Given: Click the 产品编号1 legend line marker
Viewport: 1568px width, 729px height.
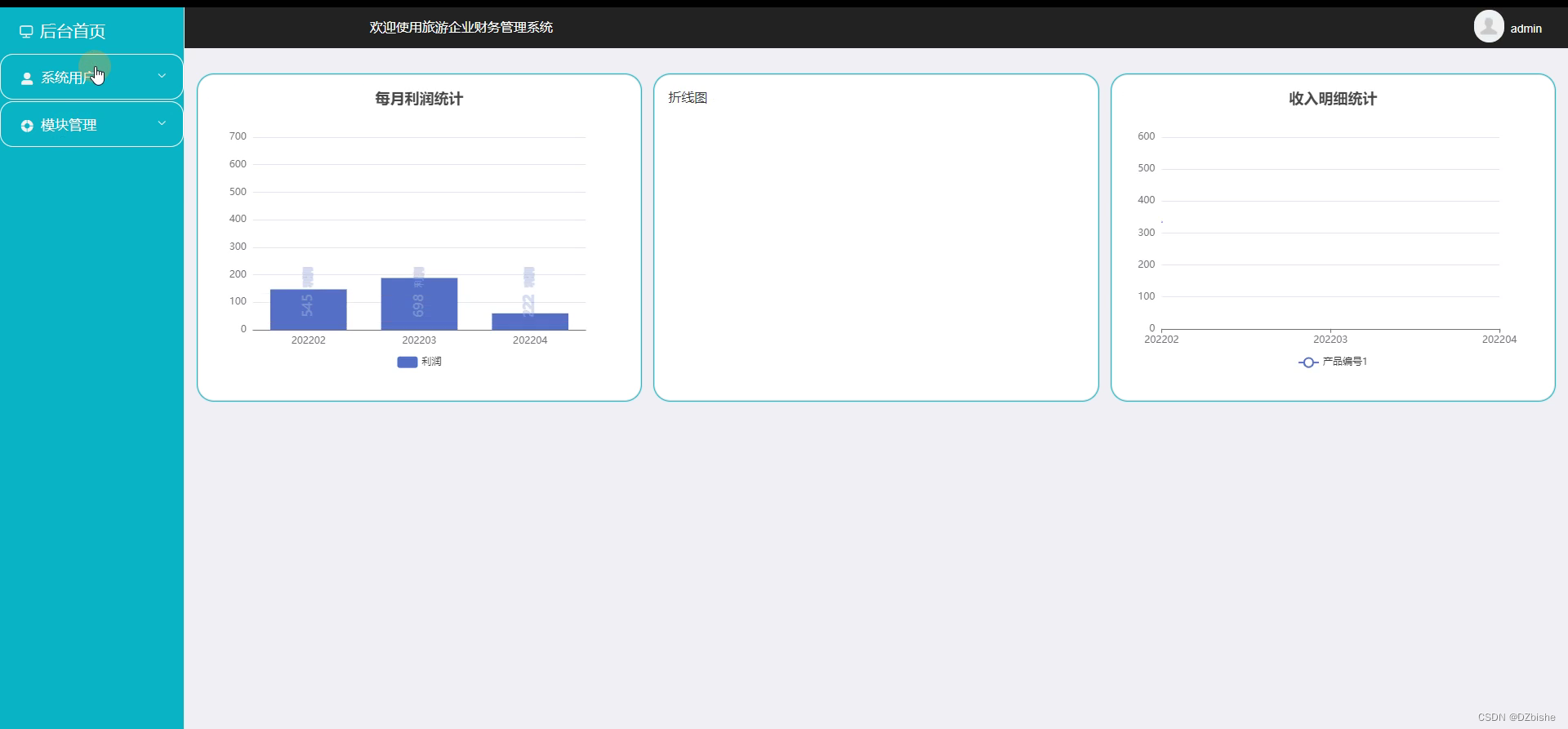Looking at the screenshot, I should [x=1308, y=362].
